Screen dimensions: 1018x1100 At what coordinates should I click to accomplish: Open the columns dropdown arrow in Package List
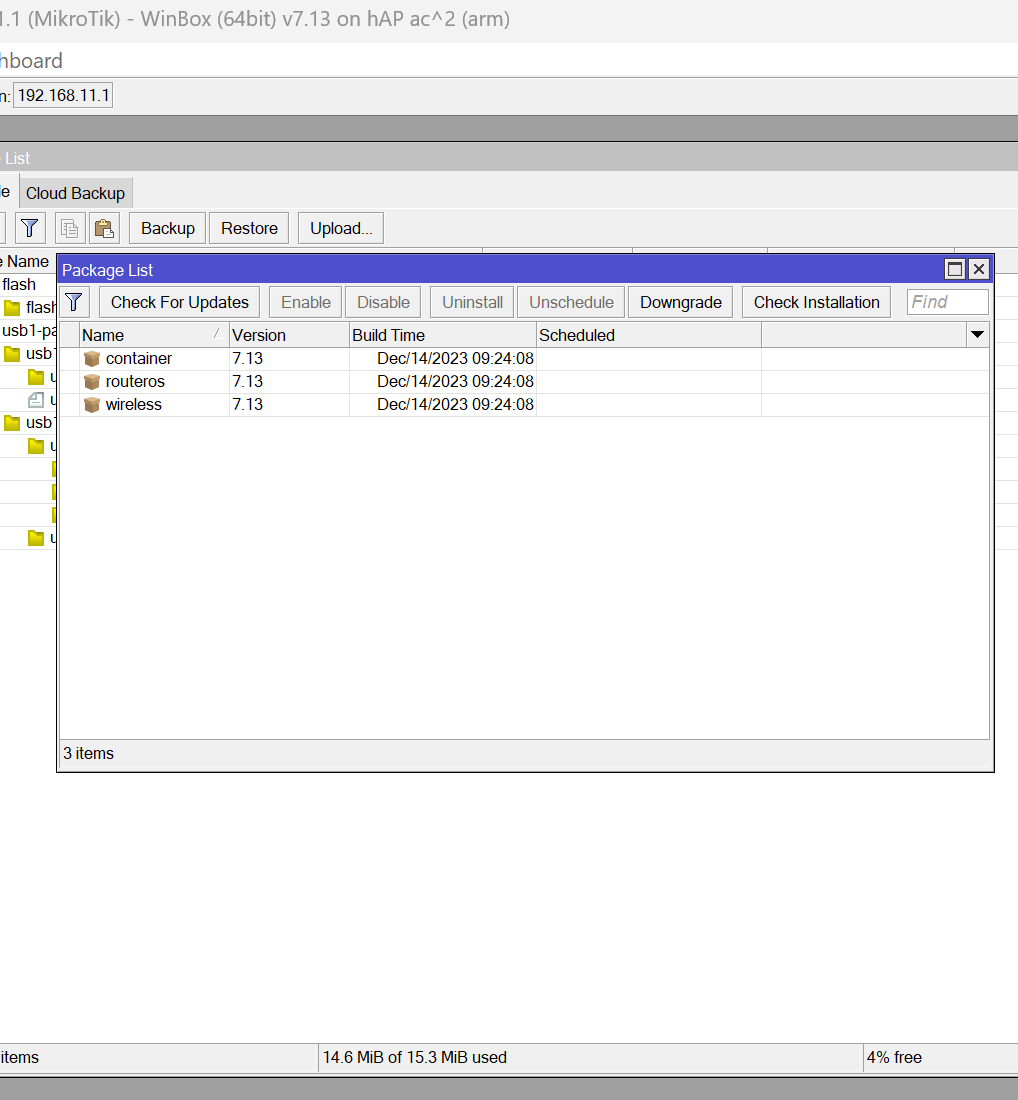(x=977, y=335)
